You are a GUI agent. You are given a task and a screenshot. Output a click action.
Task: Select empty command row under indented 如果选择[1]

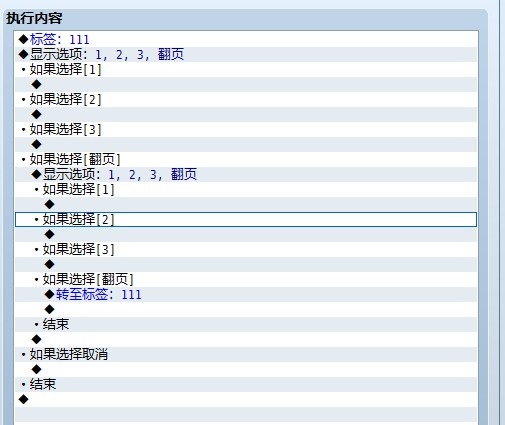[246, 204]
